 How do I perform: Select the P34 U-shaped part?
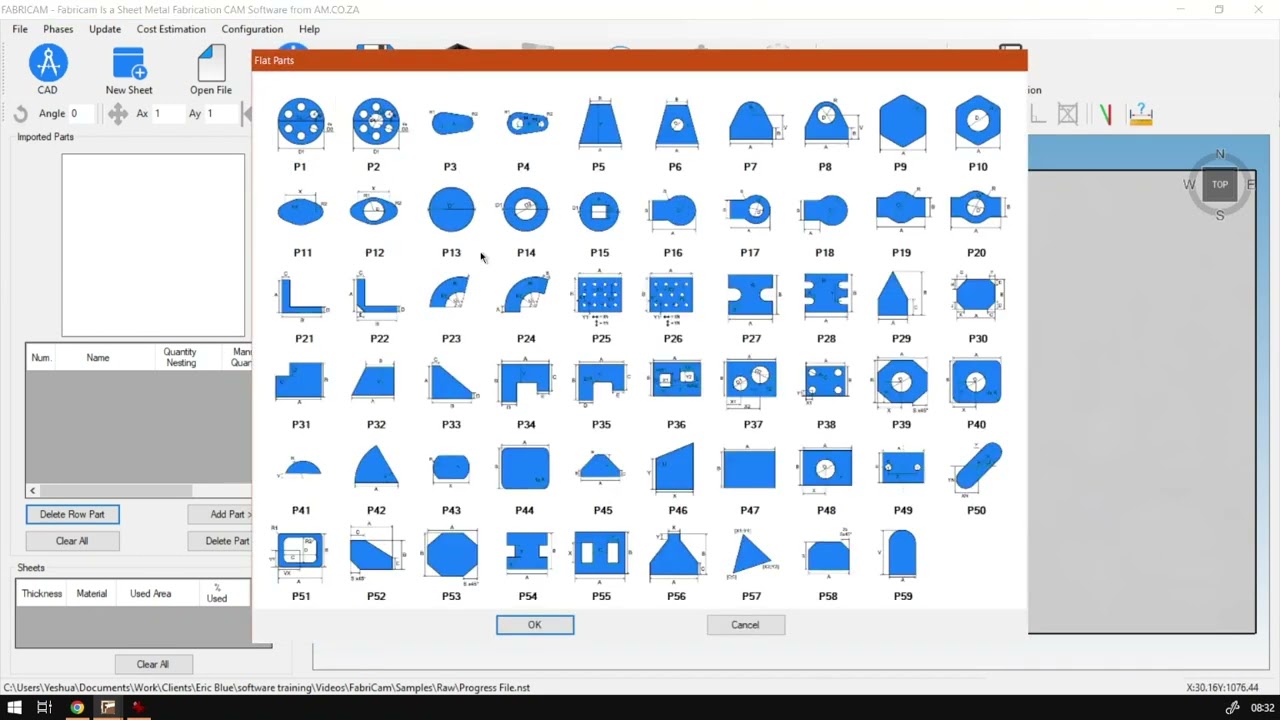tap(526, 383)
